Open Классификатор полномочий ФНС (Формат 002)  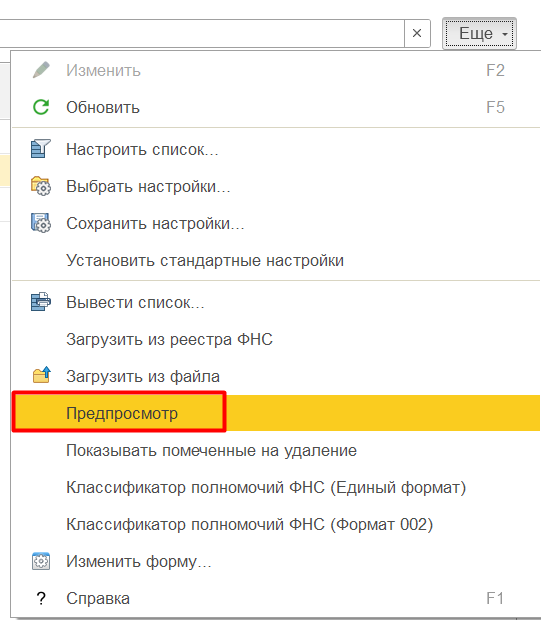click(x=250, y=524)
